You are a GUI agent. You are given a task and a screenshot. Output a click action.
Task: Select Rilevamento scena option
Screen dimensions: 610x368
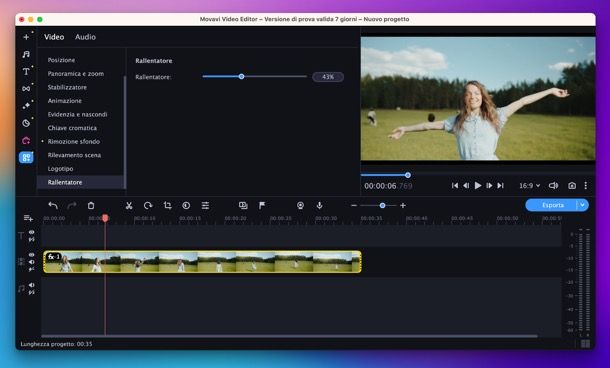74,155
